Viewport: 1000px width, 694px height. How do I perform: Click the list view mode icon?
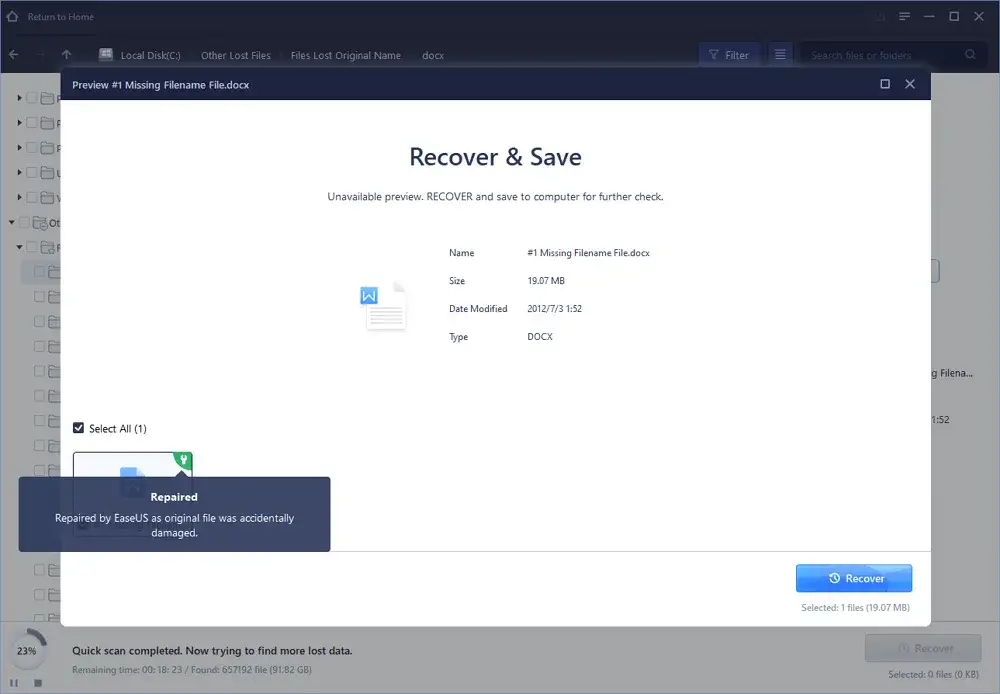click(x=781, y=55)
